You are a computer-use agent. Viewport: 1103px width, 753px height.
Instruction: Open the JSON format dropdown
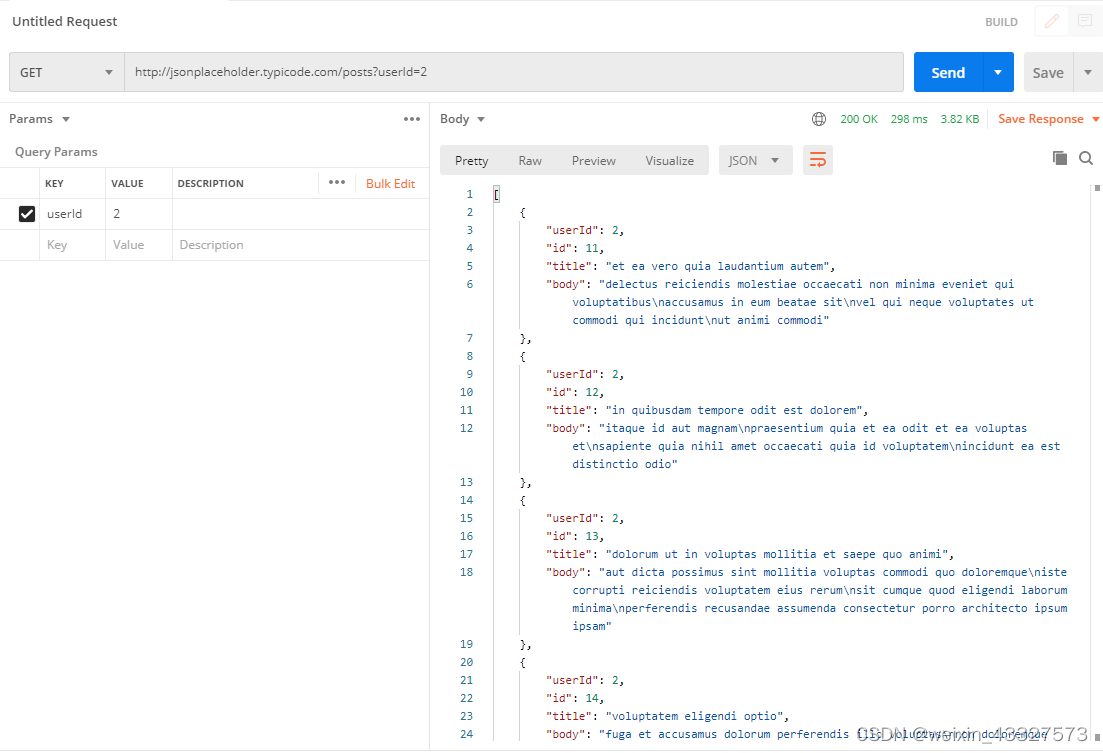tap(755, 160)
